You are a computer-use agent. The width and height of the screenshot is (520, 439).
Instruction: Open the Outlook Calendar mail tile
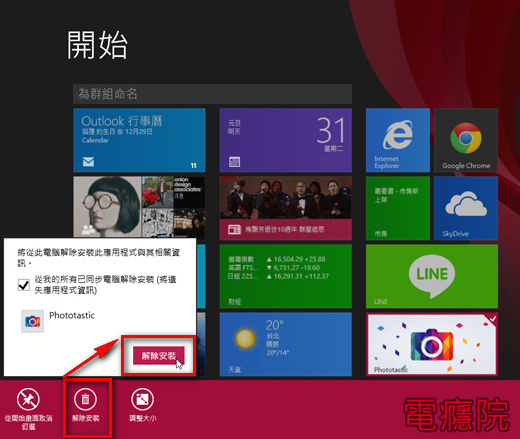pos(139,140)
